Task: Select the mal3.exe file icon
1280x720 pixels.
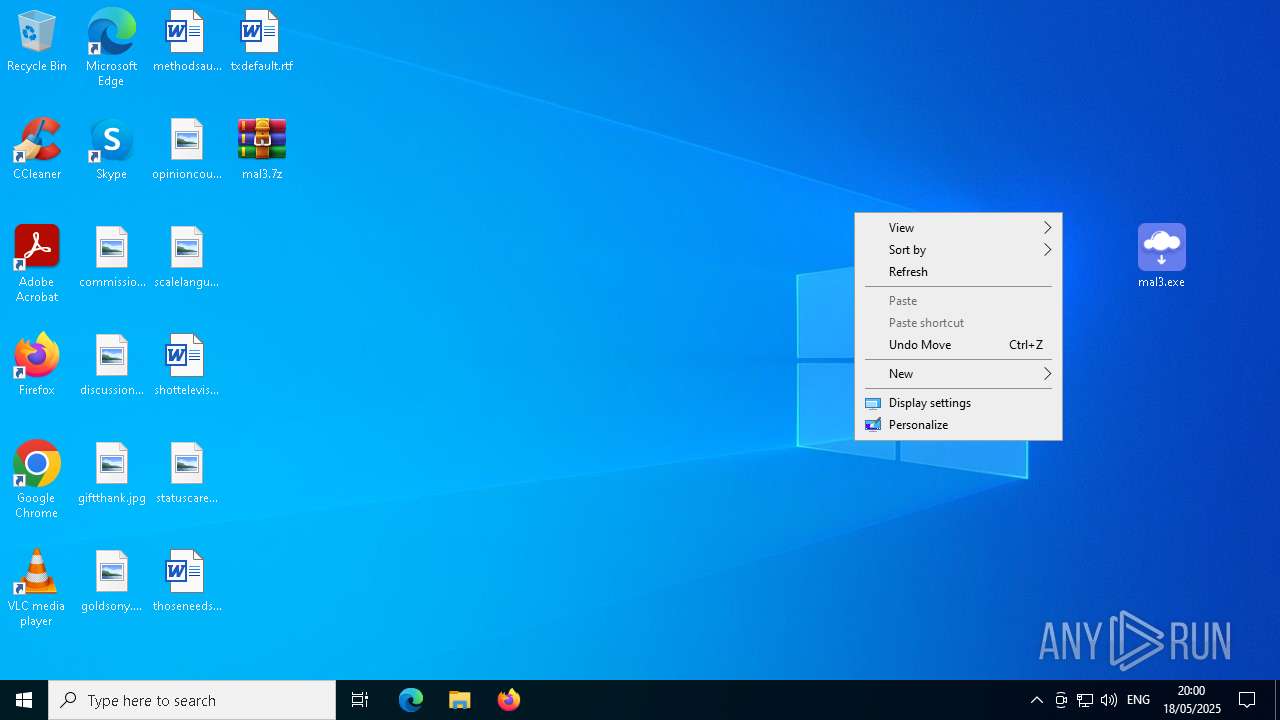Action: [x=1161, y=256]
